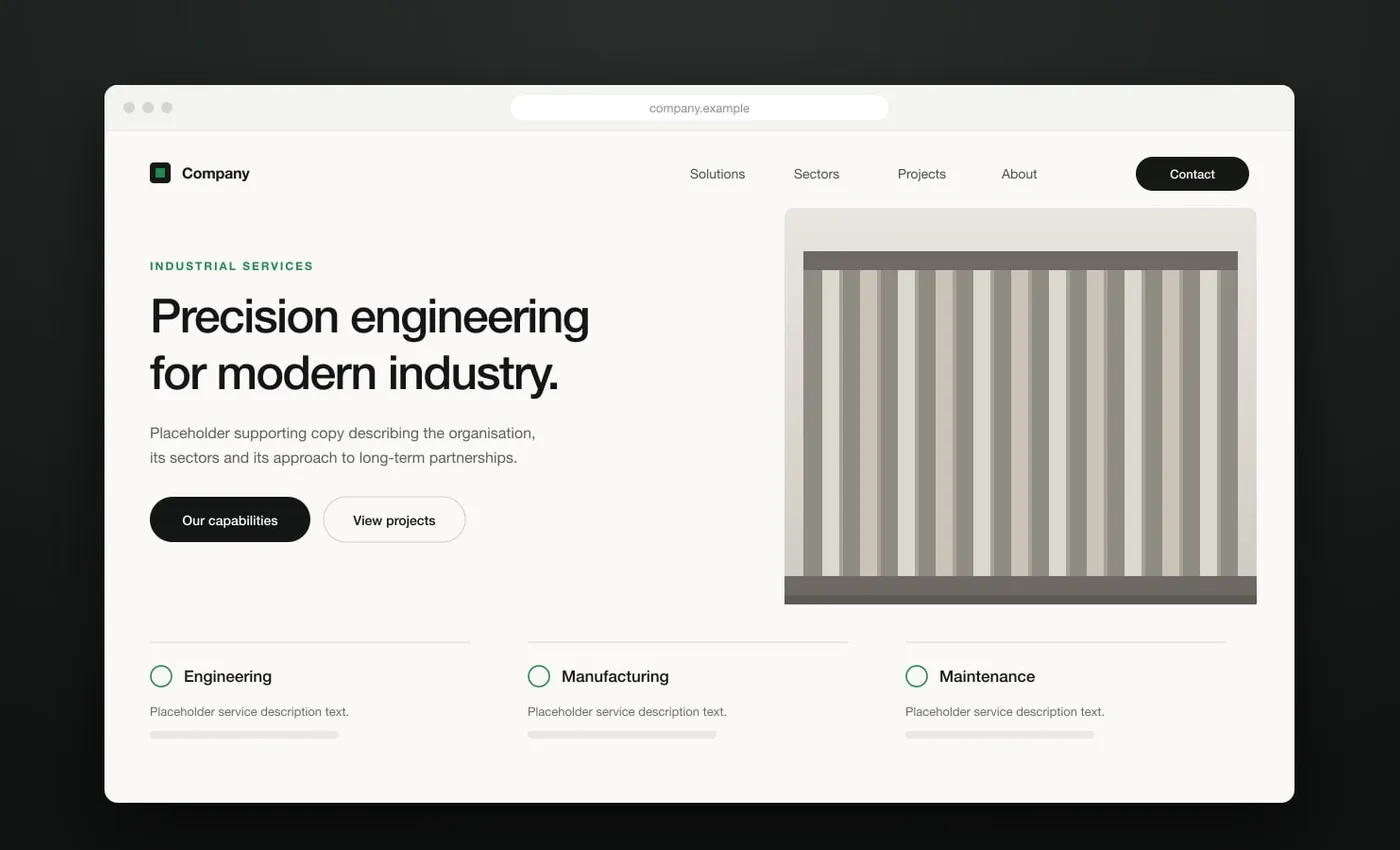Viewport: 1400px width, 850px height.
Task: Click the placeholder text under Engineering
Action: [249, 712]
